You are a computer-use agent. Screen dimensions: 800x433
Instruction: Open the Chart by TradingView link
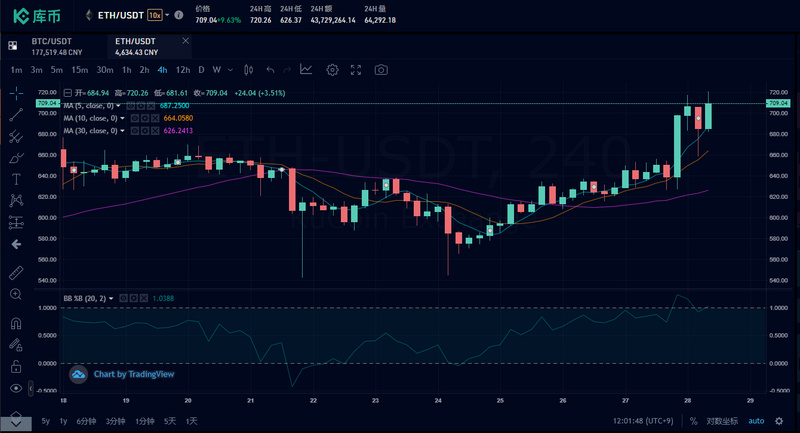point(134,374)
